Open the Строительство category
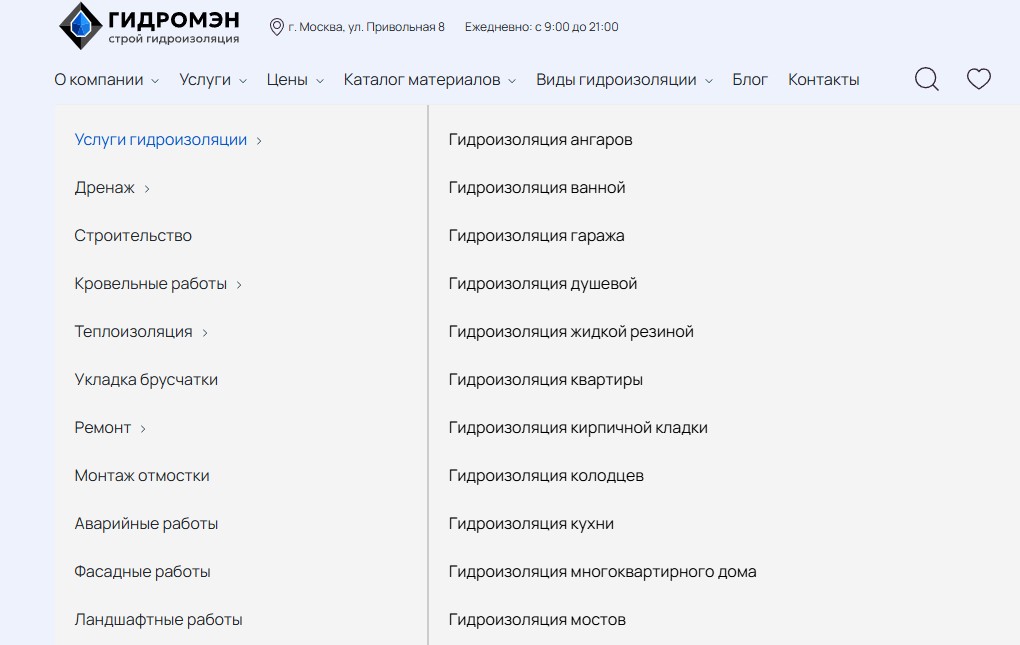The width and height of the screenshot is (1020, 645). 133,235
